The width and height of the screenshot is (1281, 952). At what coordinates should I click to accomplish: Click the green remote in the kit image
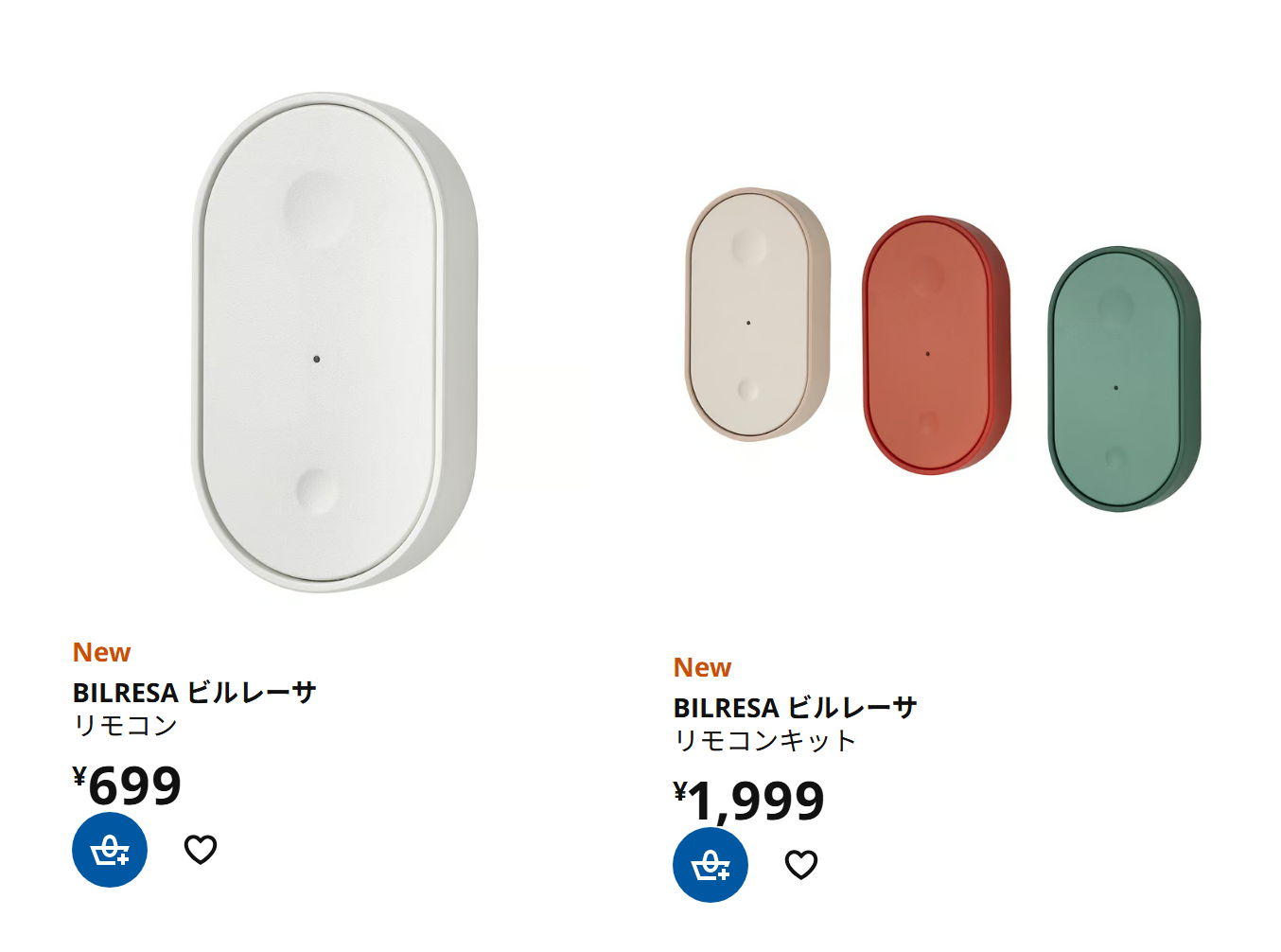[1122, 379]
